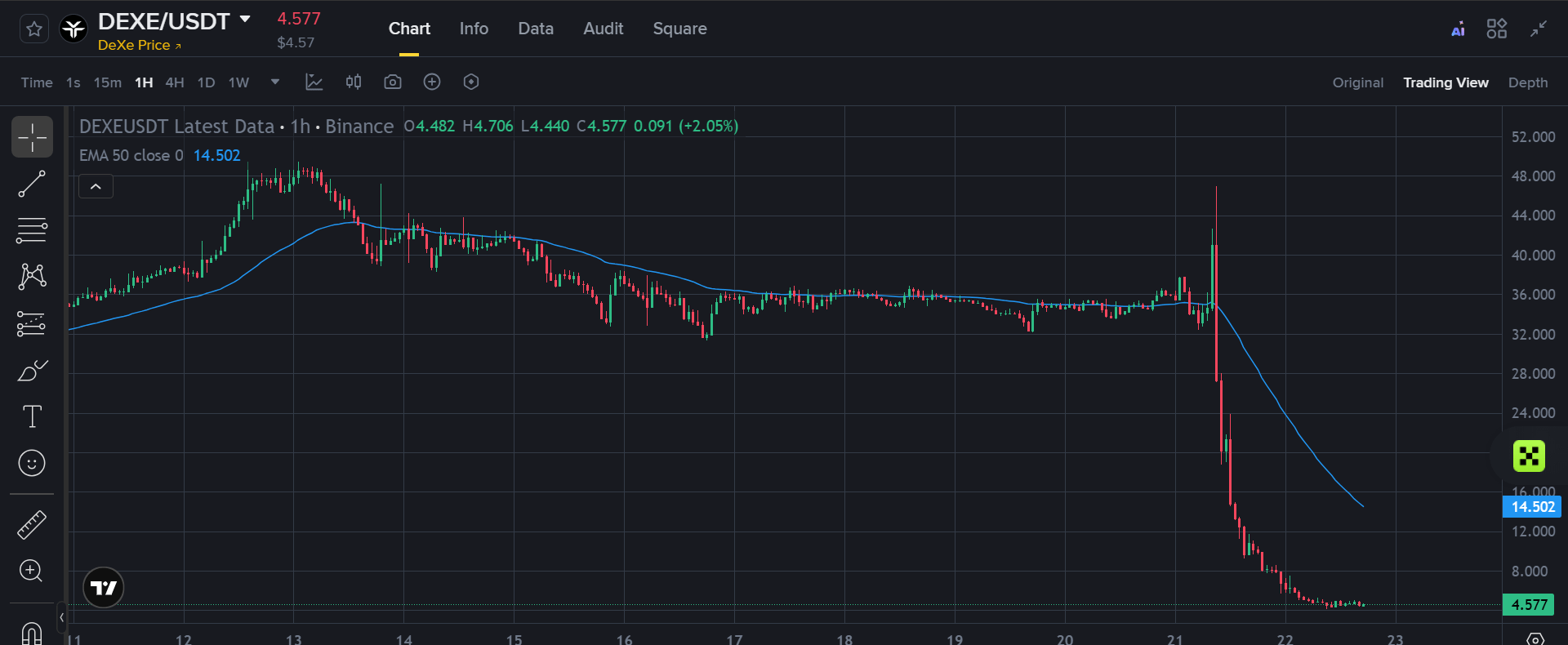Collapse the indicator legend chevron
The image size is (1568, 645).
[96, 187]
